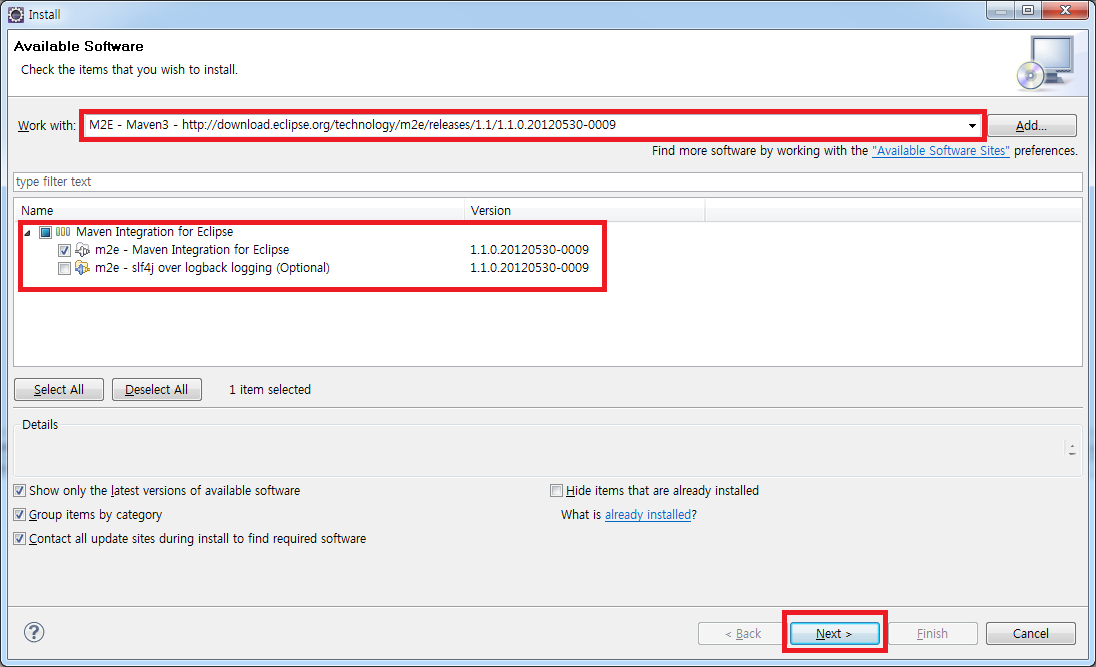
Task: Click the slf4j logback logging feature icon
Action: coord(83,268)
